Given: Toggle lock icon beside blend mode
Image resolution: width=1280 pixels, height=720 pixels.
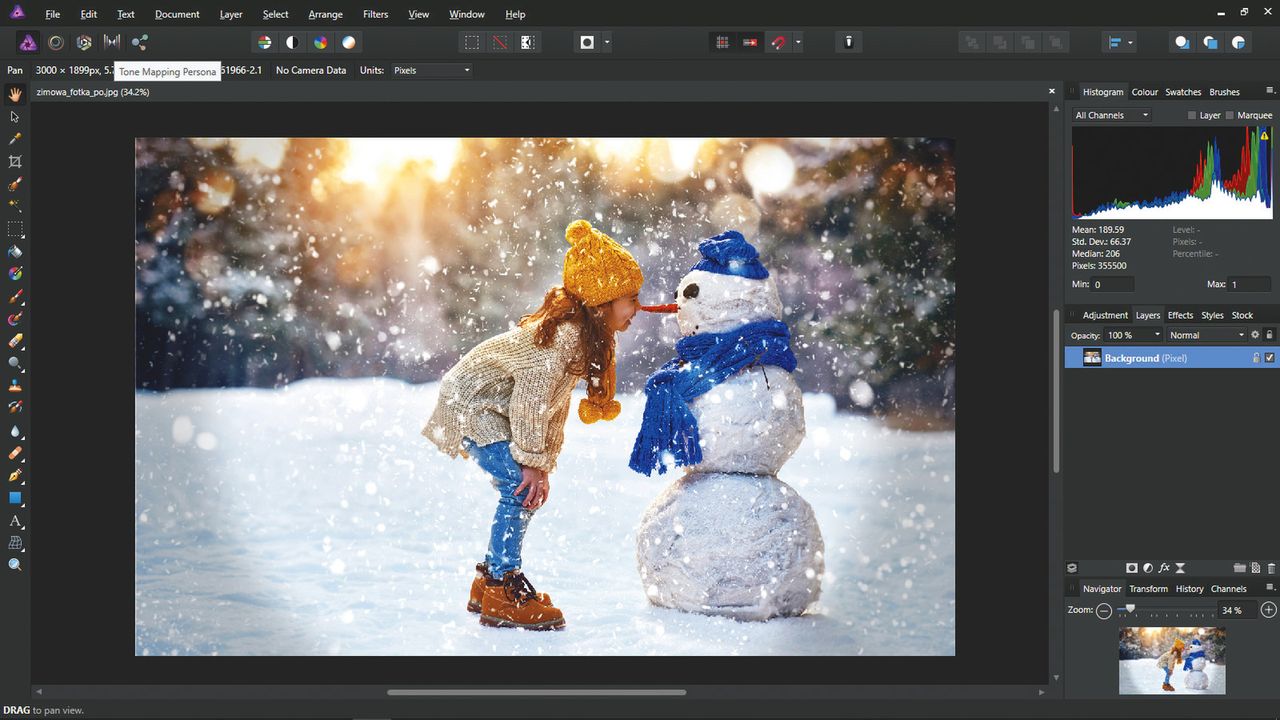Looking at the screenshot, I should coord(1270,335).
